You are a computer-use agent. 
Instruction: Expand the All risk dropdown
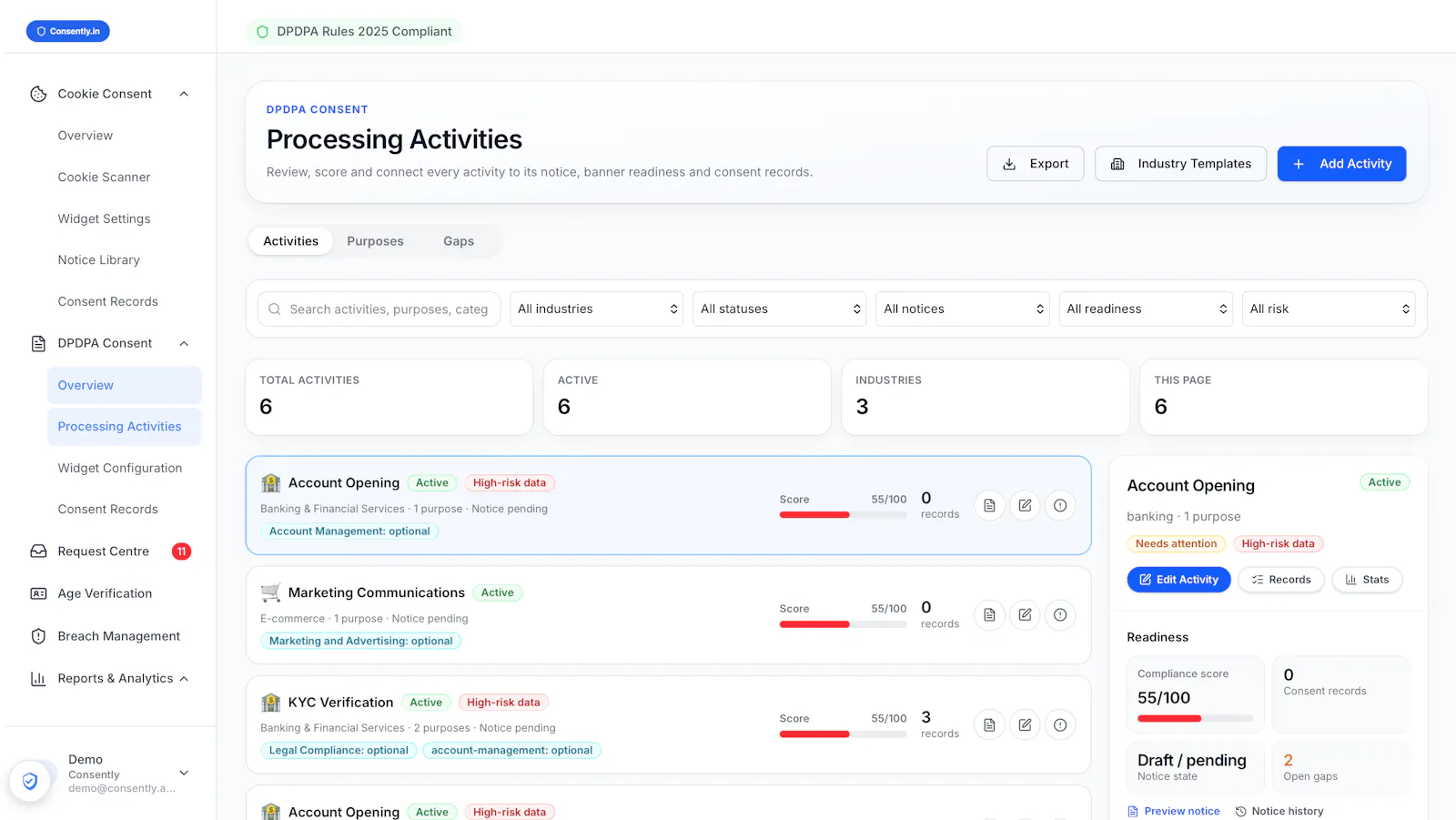(x=1329, y=309)
